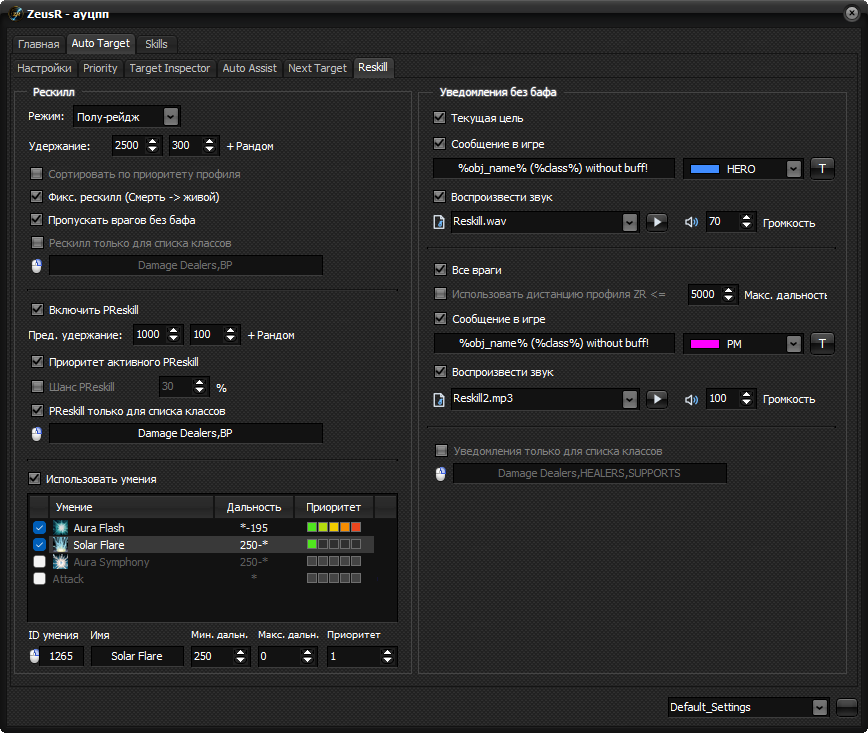Screen dimensions: 868x733
Task: Toggle Пропускать врагов без бафа checkbox
Action: click(37, 220)
